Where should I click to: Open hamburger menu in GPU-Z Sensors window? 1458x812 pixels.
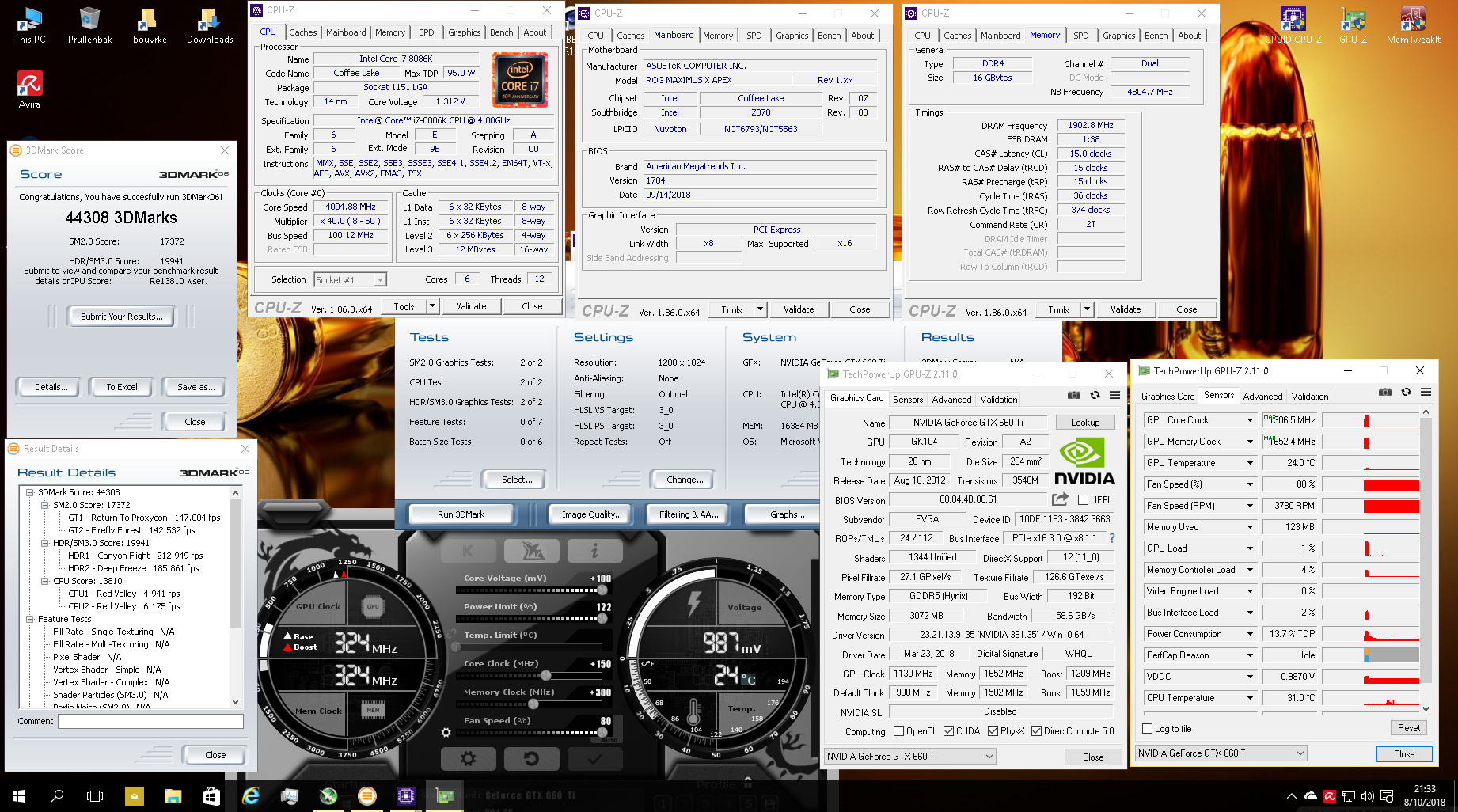pyautogui.click(x=1426, y=392)
